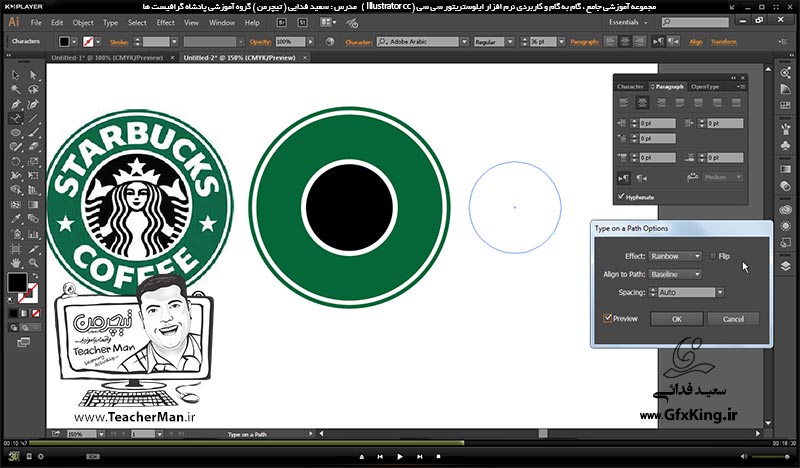
Task: Select the Line Segment tool
Action: (34, 118)
